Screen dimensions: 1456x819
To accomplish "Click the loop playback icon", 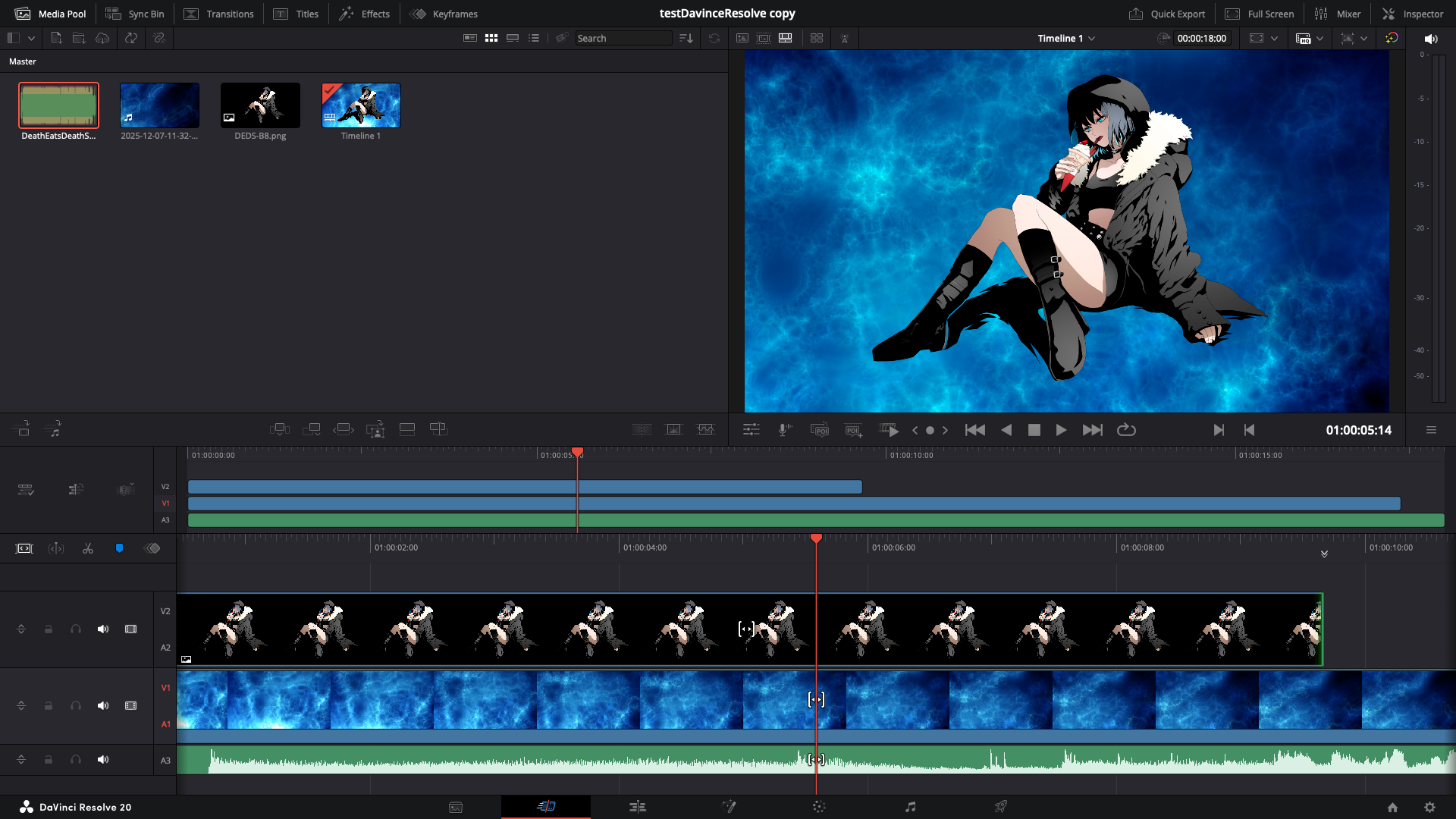I will (1126, 430).
